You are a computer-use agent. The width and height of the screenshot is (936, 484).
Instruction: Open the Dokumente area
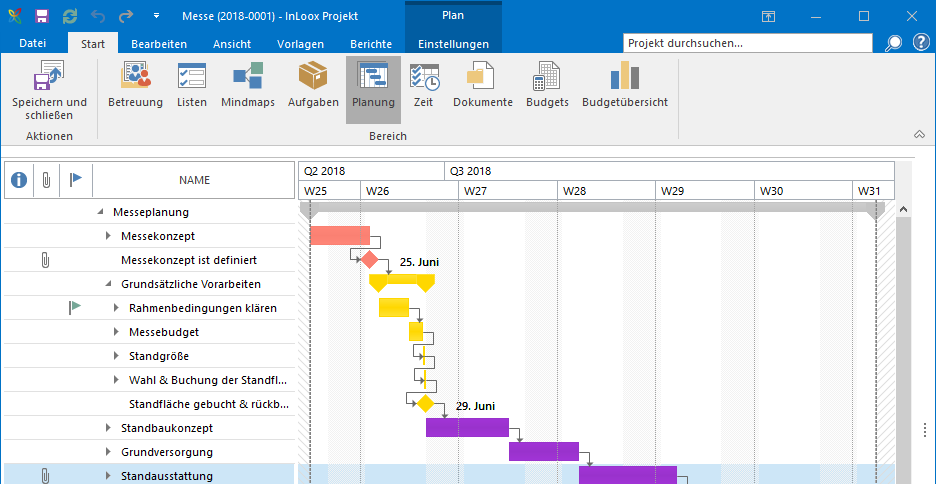coord(482,84)
